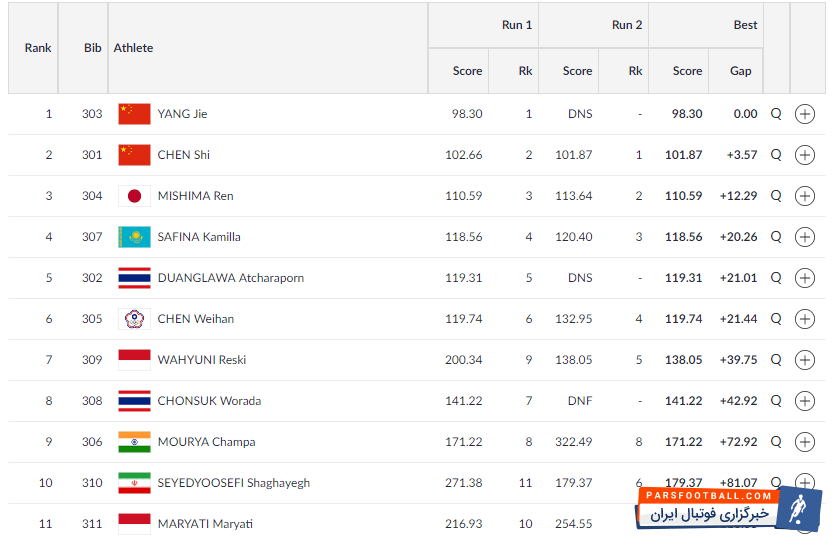Expand MISHIMA Ren's row using plus icon
The height and width of the screenshot is (548, 838).
(x=805, y=196)
